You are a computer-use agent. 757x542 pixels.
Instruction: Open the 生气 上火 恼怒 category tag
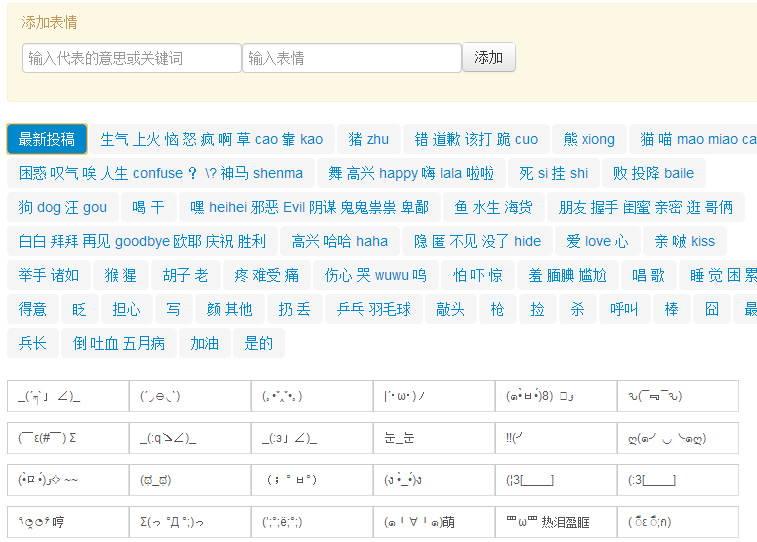point(212,139)
